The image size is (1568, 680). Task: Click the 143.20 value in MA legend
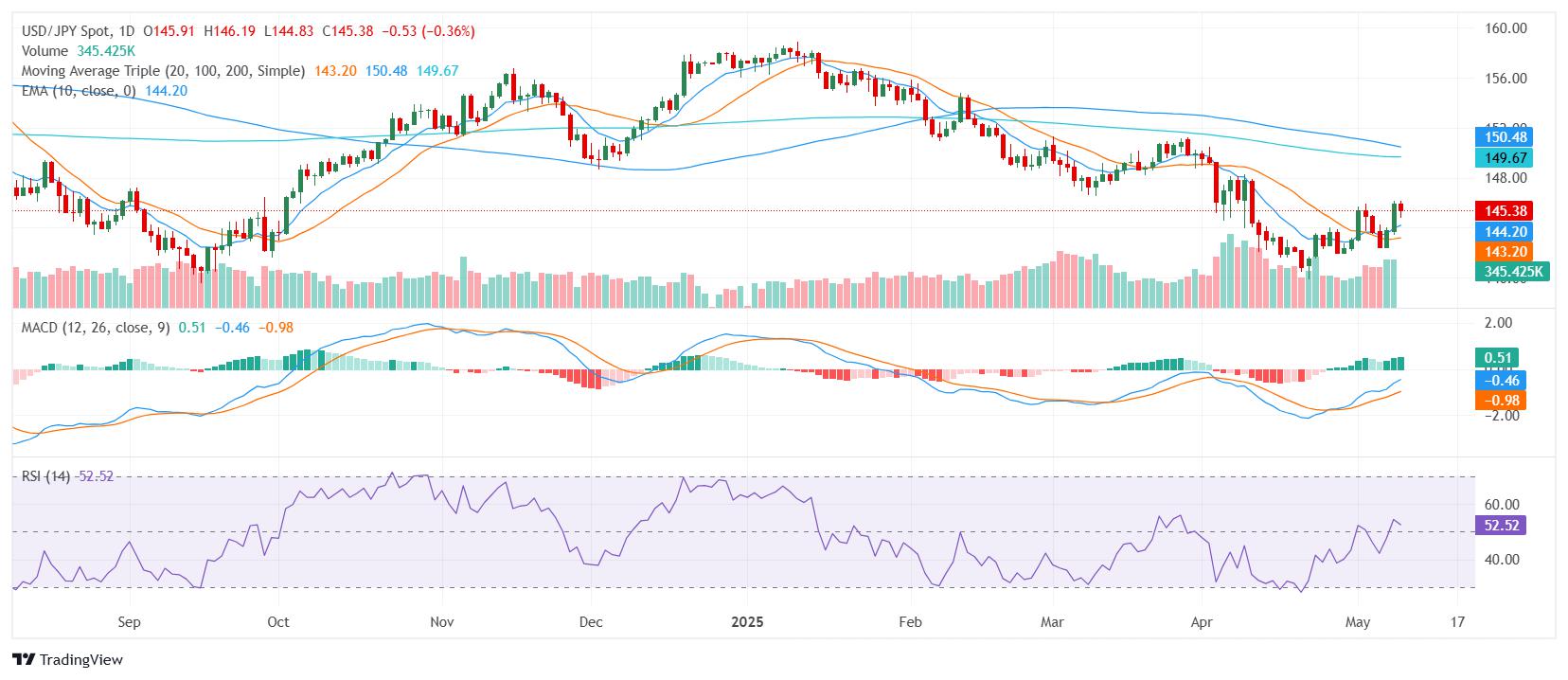coord(334,71)
